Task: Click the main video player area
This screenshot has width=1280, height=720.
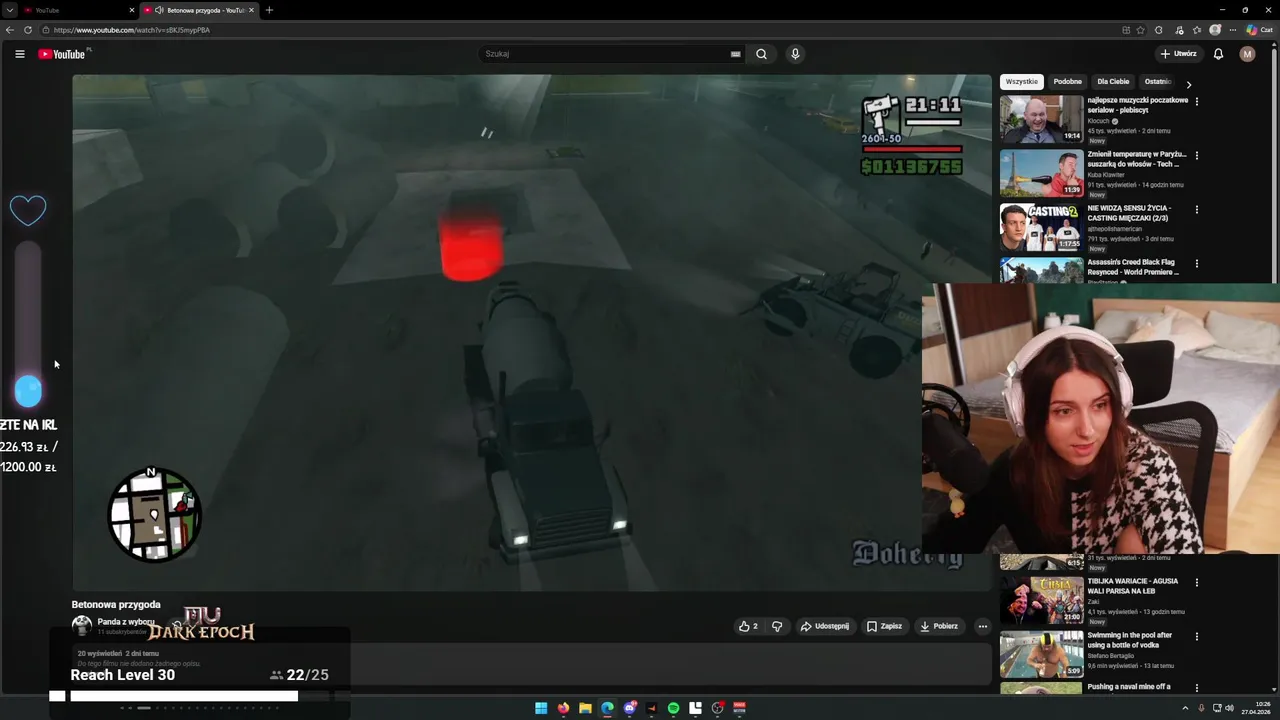Action: click(x=531, y=332)
